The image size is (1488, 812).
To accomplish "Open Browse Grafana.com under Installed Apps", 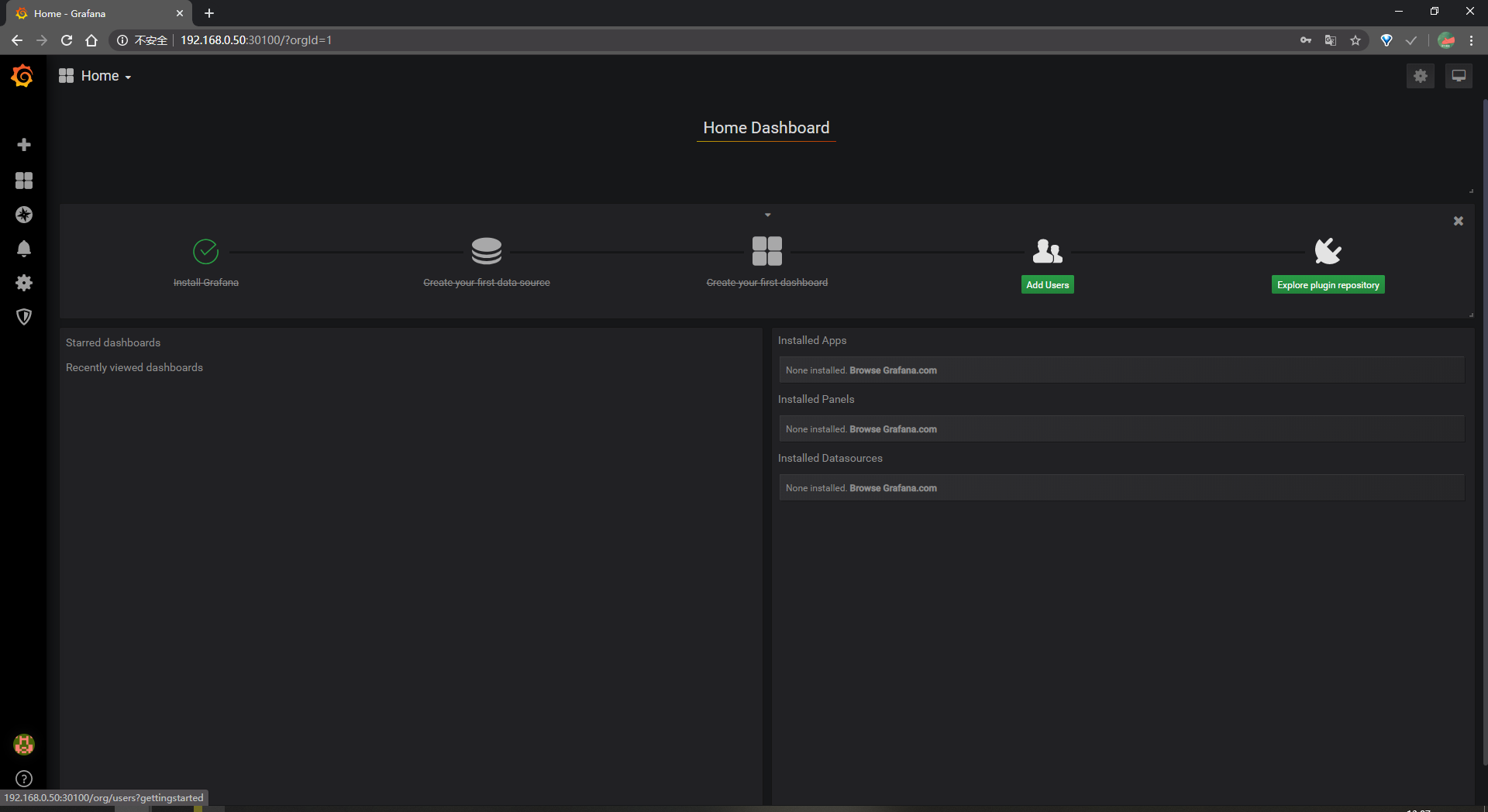I will pyautogui.click(x=893, y=370).
